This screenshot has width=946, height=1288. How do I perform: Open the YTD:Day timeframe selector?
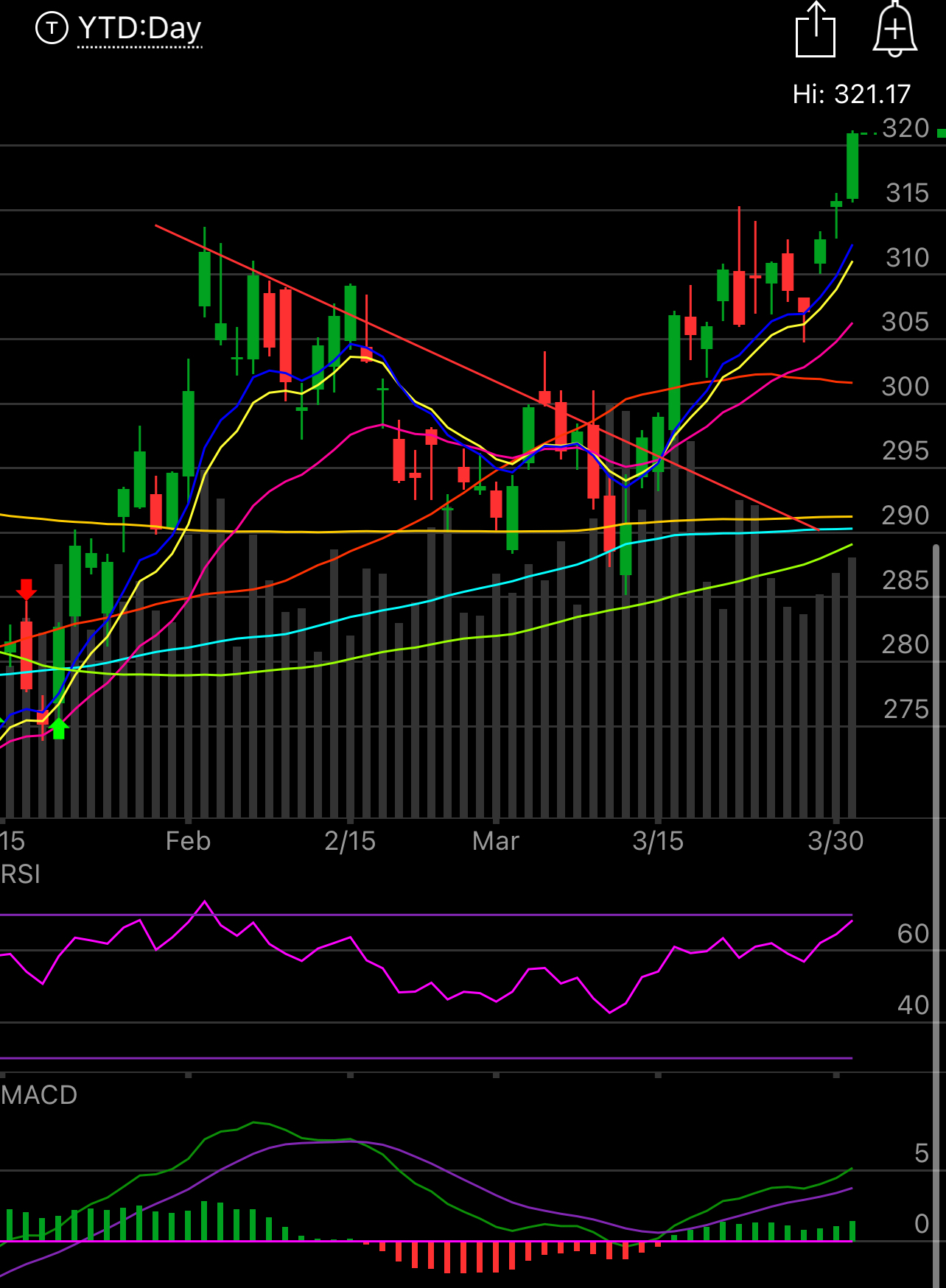139,29
